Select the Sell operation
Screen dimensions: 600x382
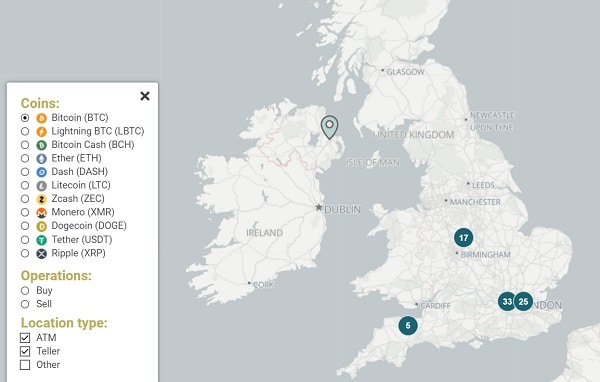coord(25,304)
